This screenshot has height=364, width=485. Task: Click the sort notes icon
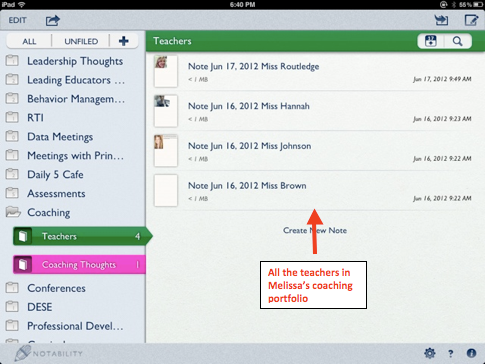[x=431, y=41]
